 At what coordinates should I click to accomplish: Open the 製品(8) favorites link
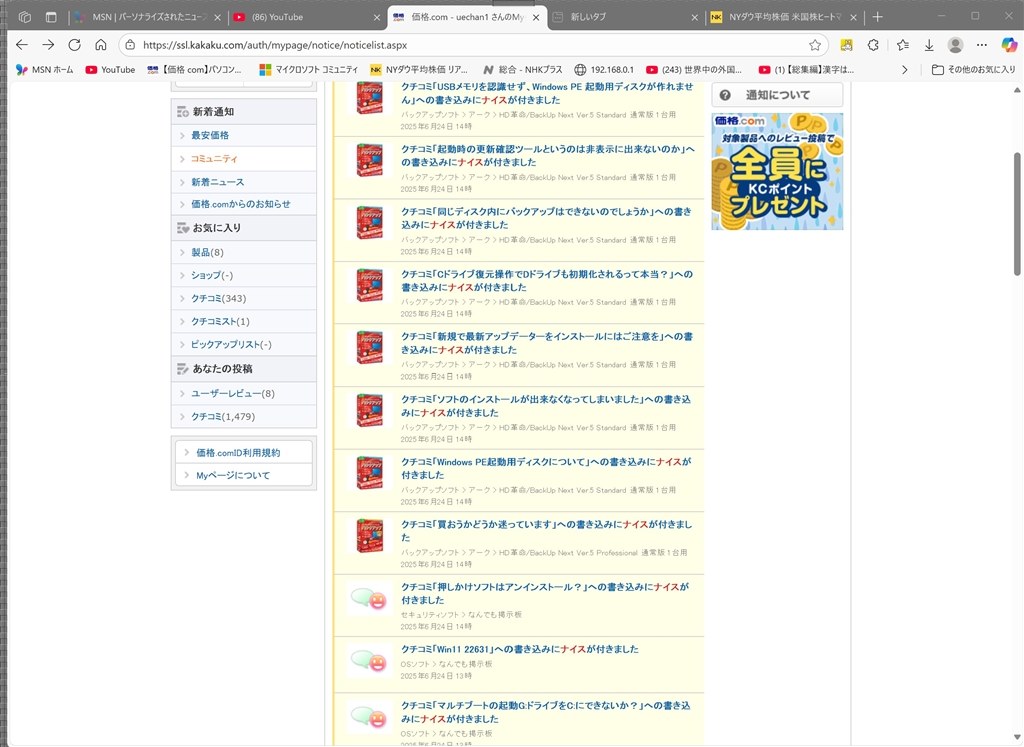(x=207, y=252)
